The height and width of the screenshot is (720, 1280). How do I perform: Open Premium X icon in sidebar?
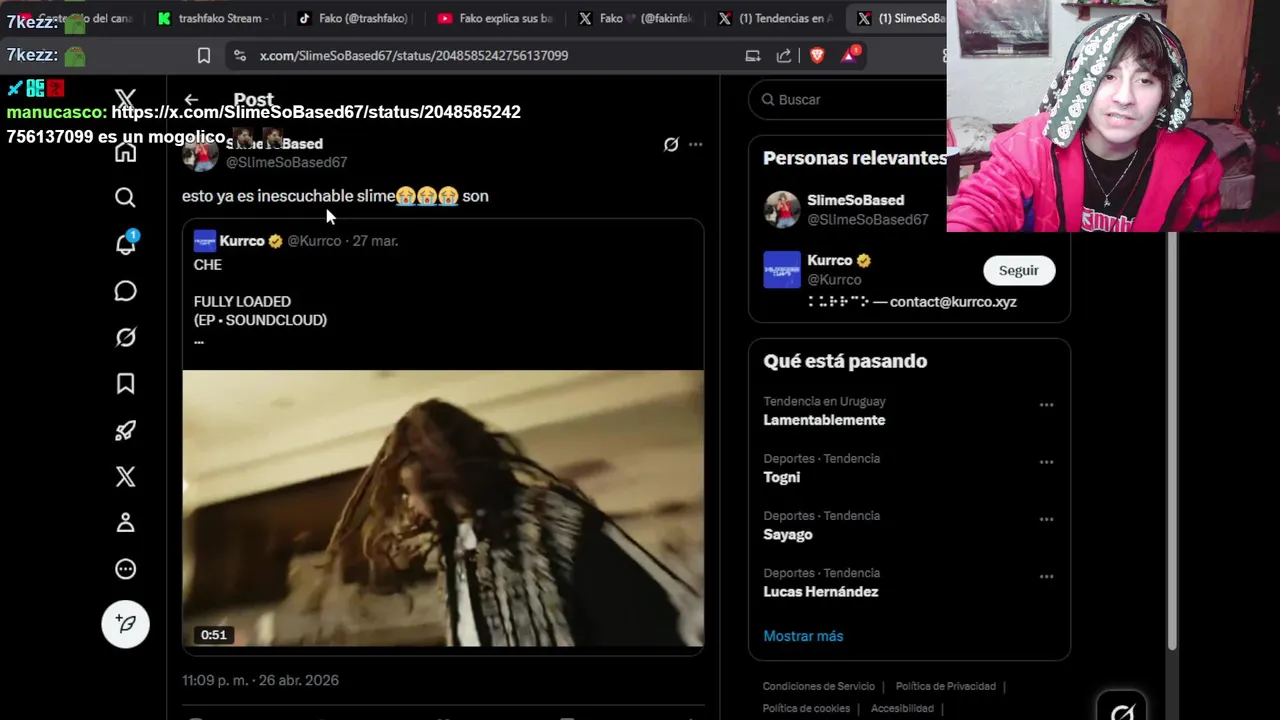[125, 476]
